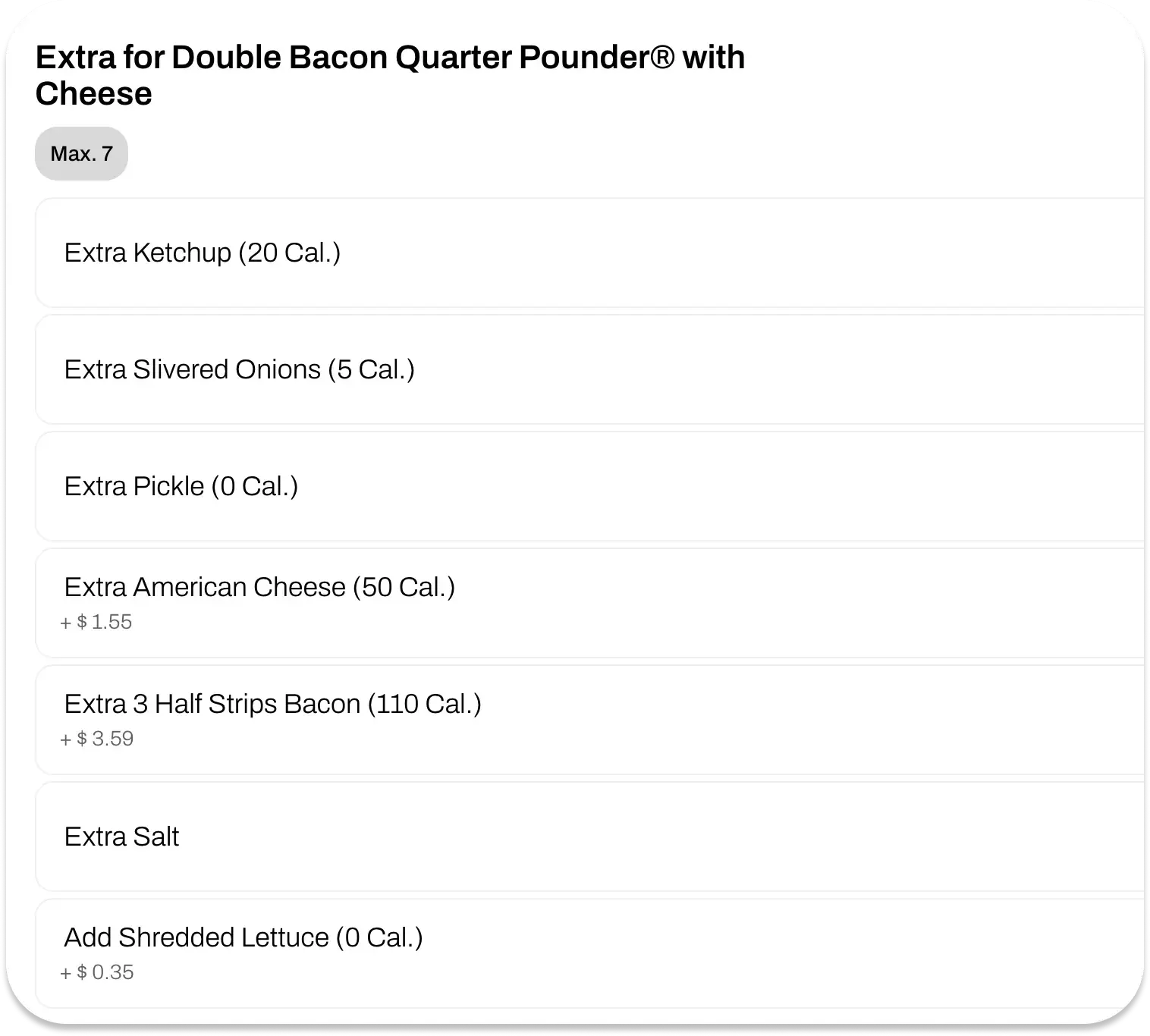Viewport: 1150px width, 1036px height.
Task: Click the $3.59 bacon price label
Action: [x=97, y=739]
